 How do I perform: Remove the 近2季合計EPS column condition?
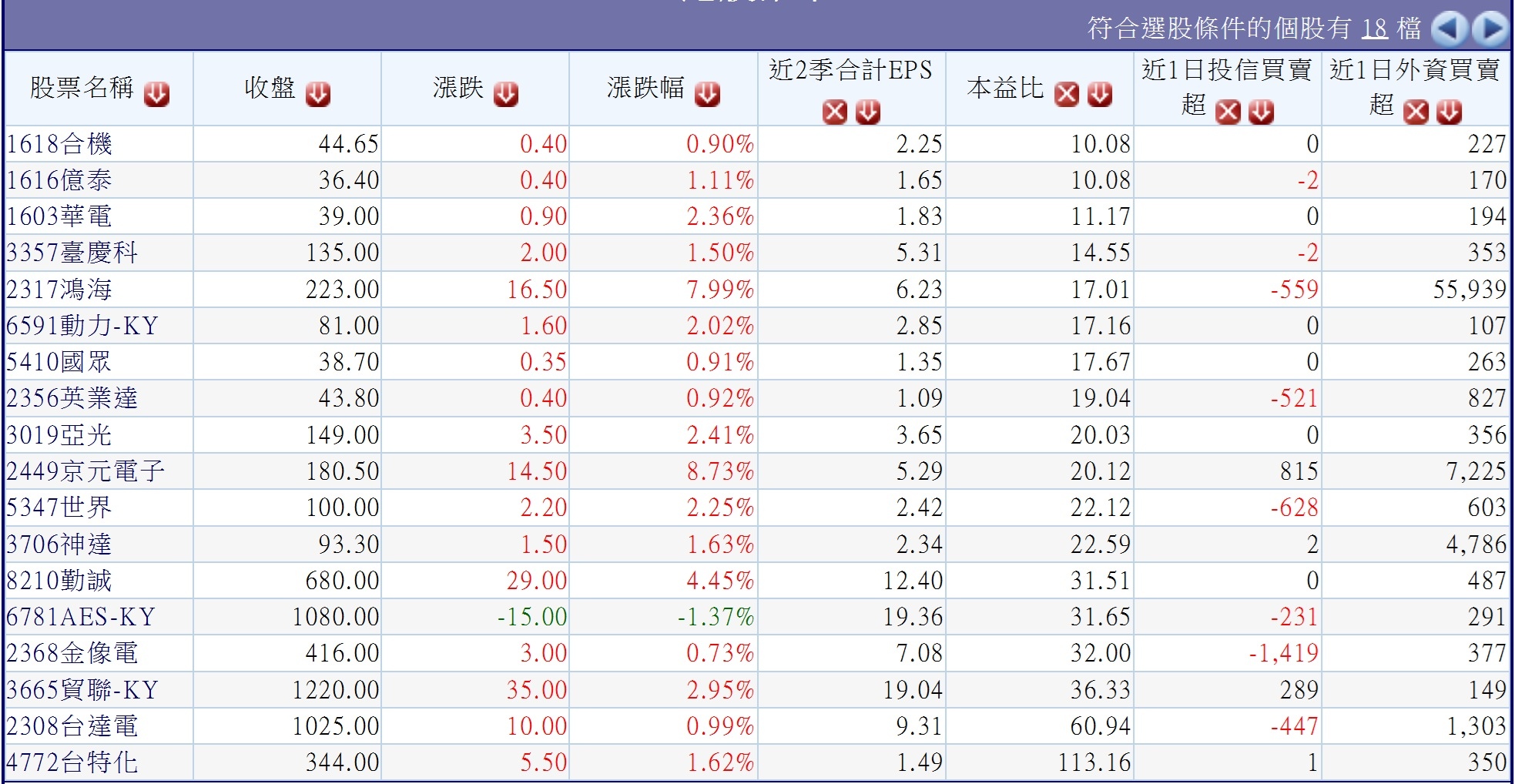pyautogui.click(x=834, y=112)
